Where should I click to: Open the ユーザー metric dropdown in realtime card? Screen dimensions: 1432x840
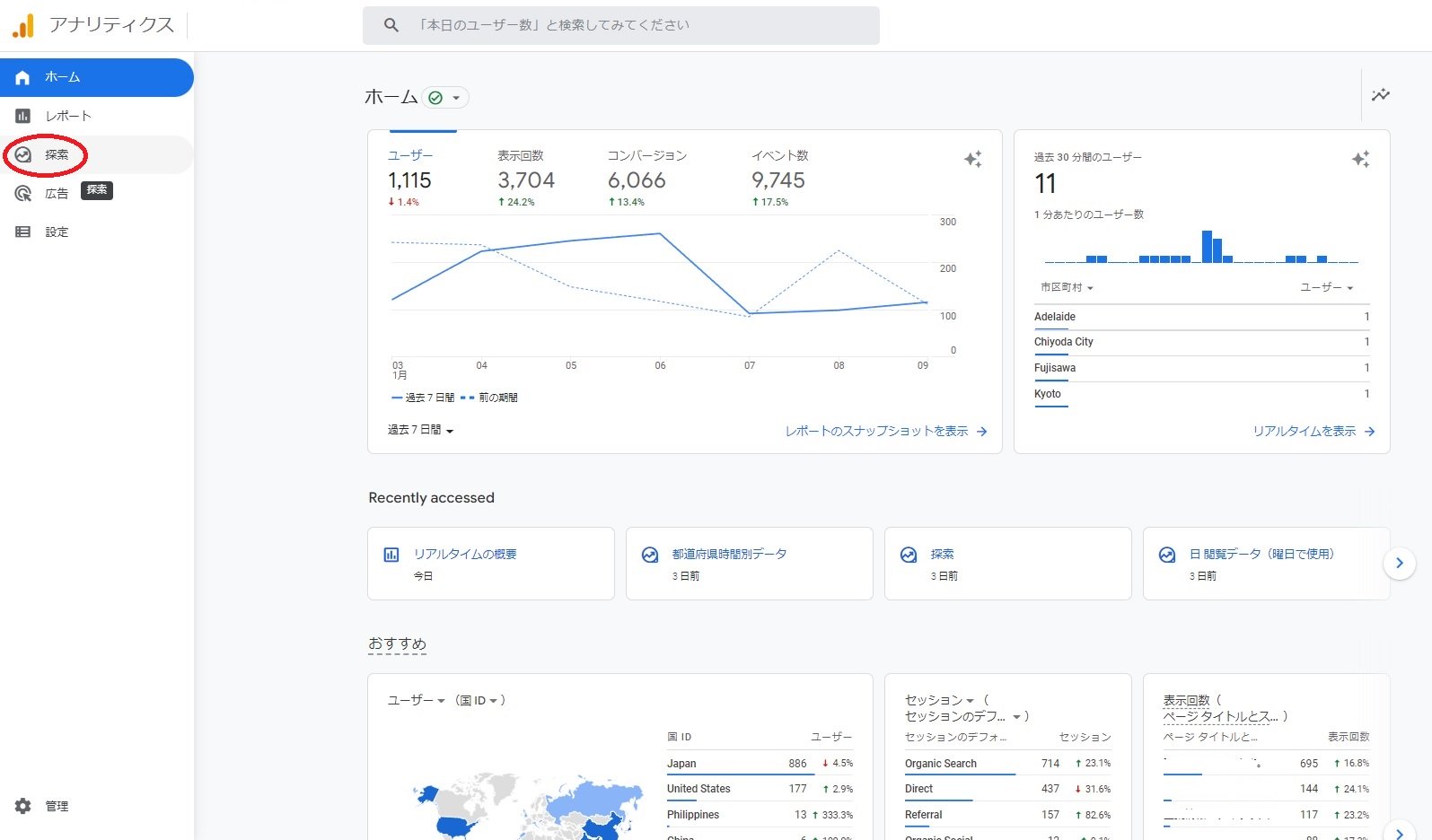[x=1326, y=288]
